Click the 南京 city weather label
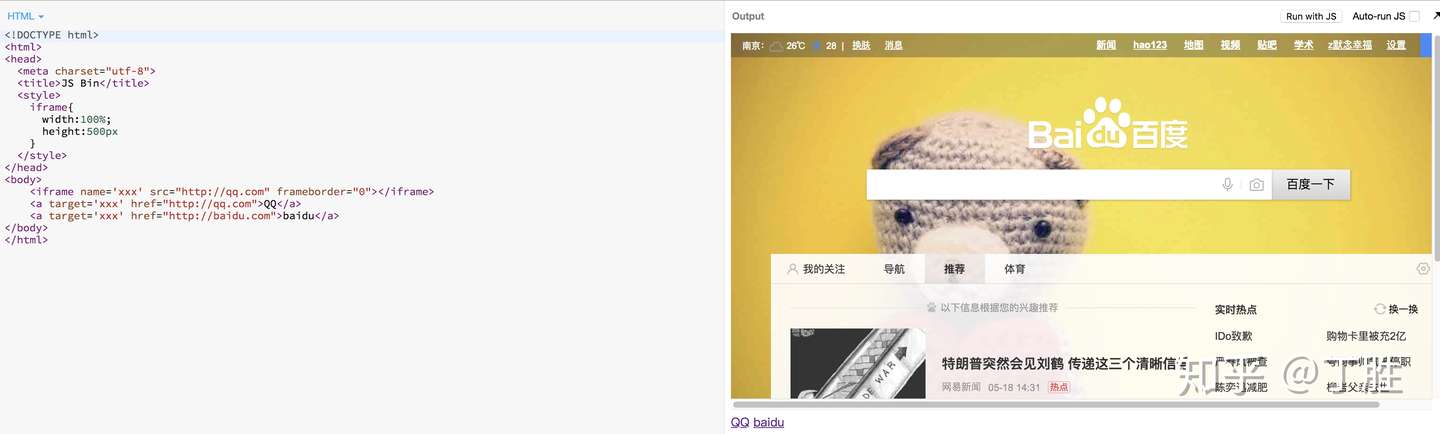 [753, 46]
